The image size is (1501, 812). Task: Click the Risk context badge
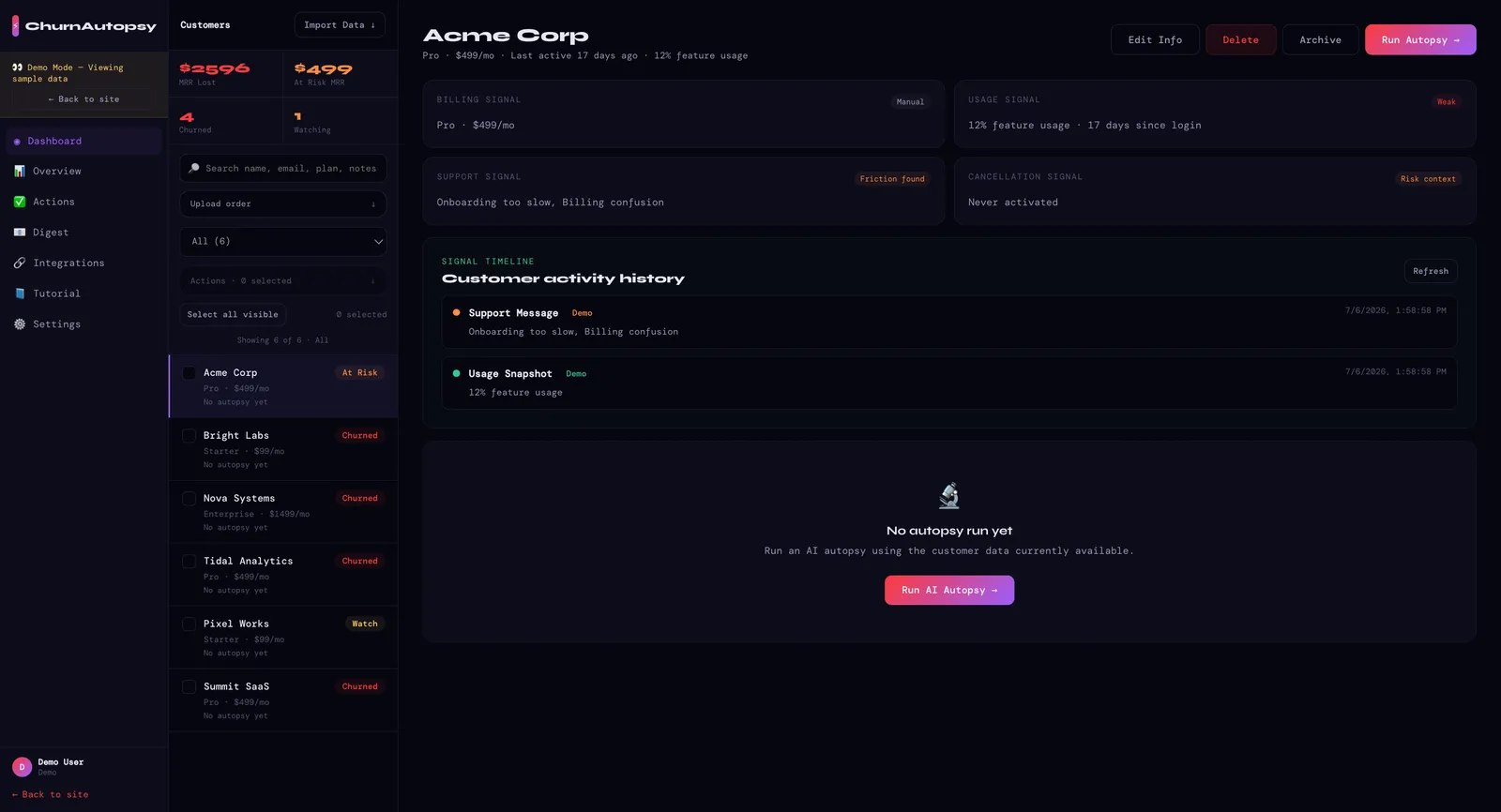pos(1428,179)
